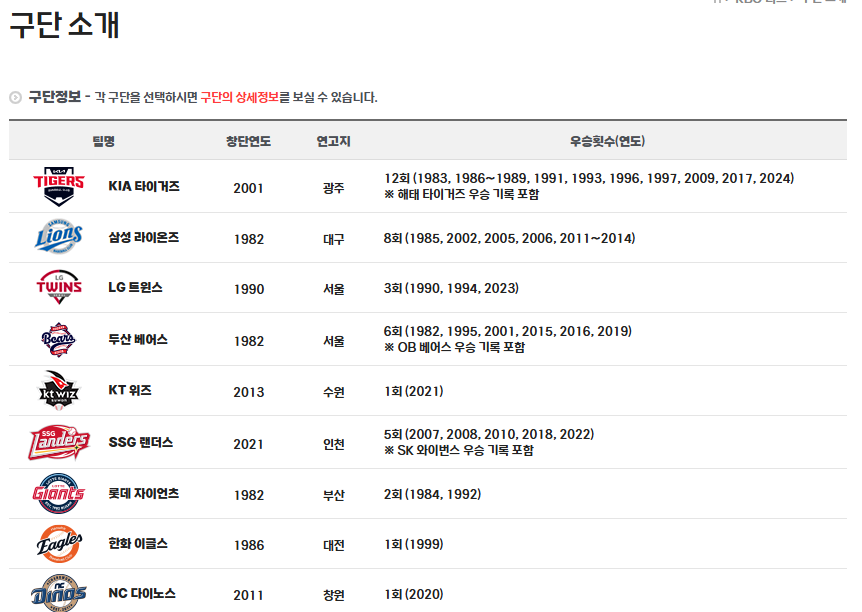The image size is (862, 612).
Task: Click the OB 베어스 우승 기록 포함 note
Action: coord(454,347)
